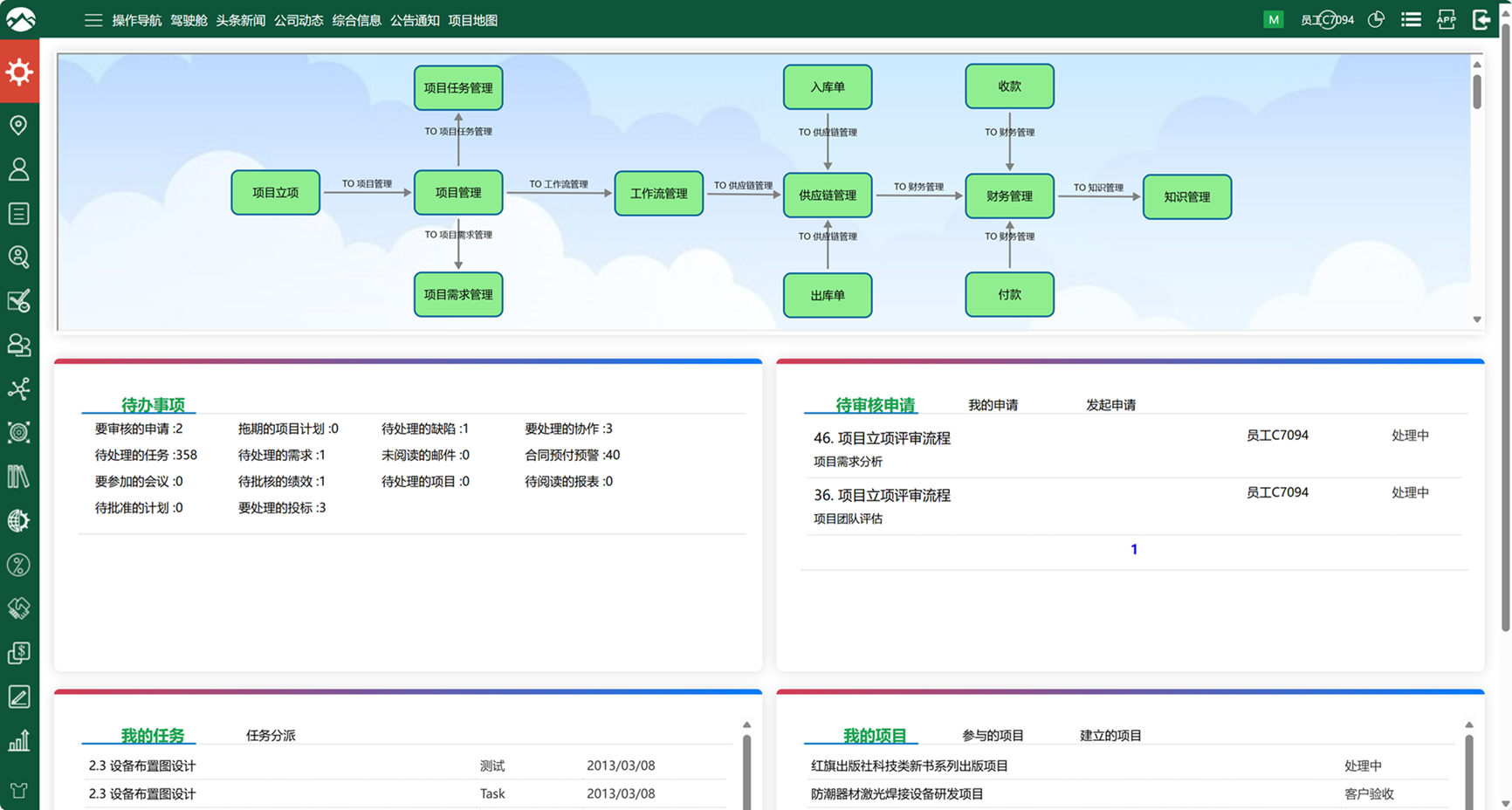
Task: Toggle the hamburger menu beside 操作导航
Action: pos(93,20)
